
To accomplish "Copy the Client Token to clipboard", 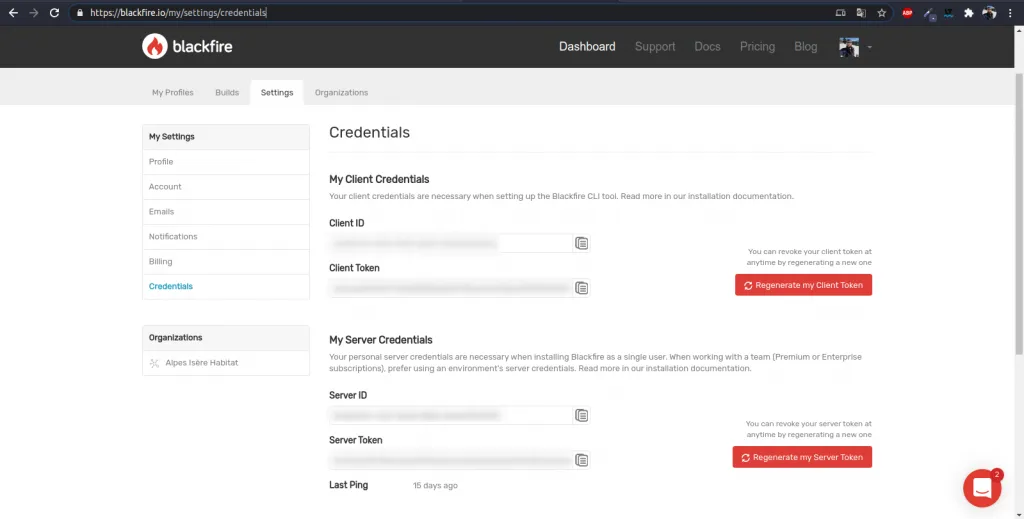I will point(581,288).
